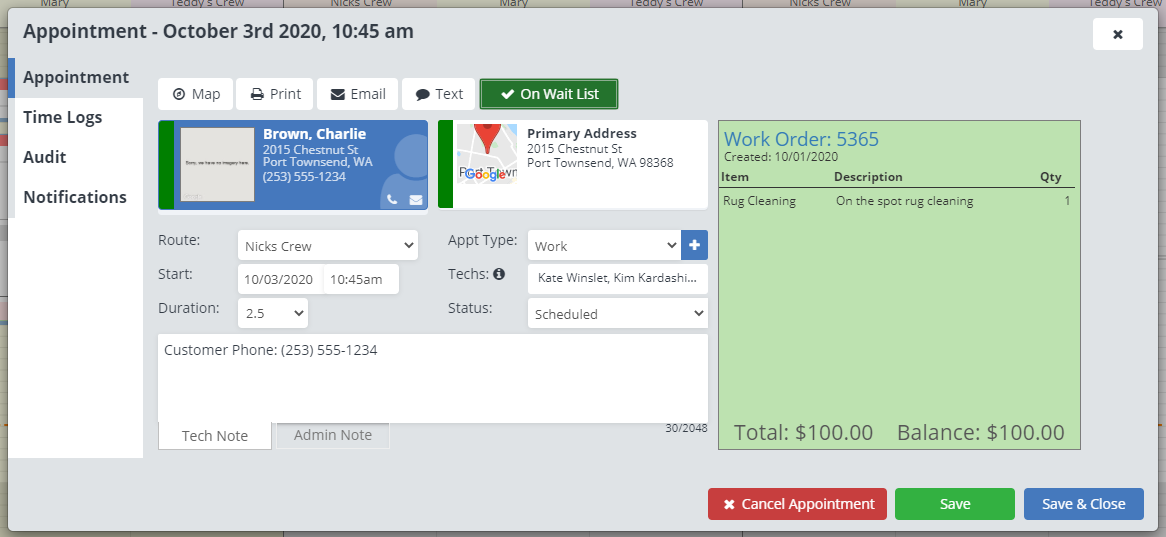Switch to the Time Logs tab
1166x537 pixels.
(63, 117)
